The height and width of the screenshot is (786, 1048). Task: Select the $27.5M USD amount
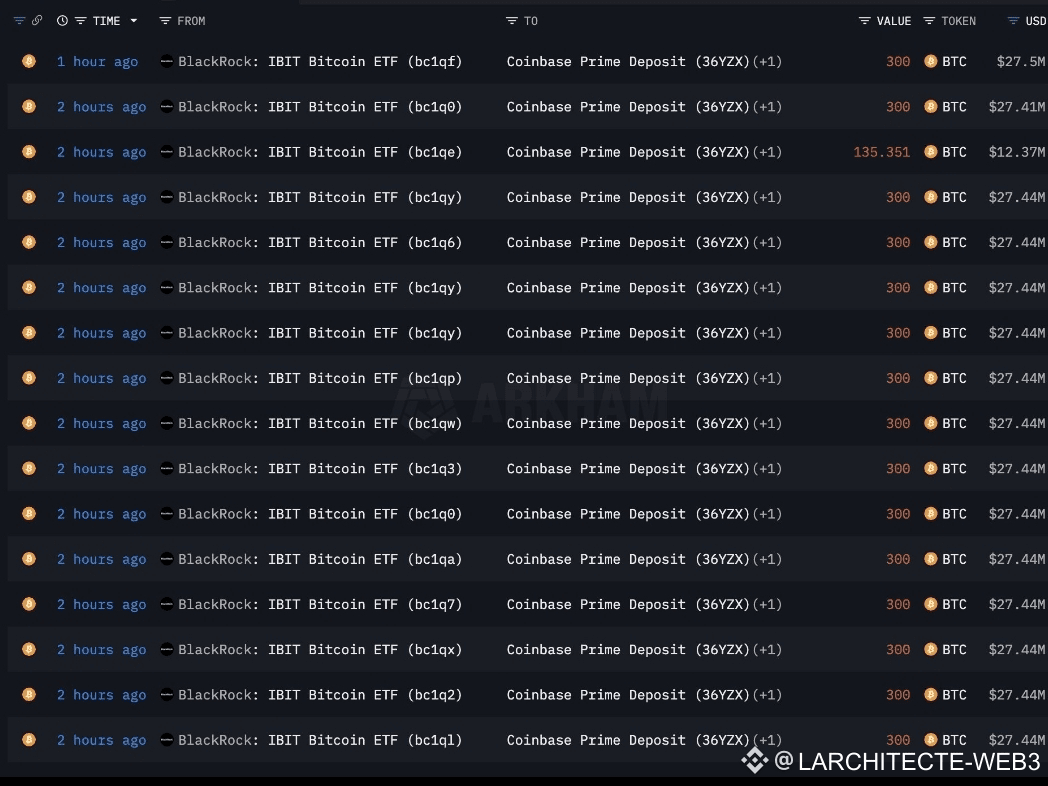click(1021, 61)
